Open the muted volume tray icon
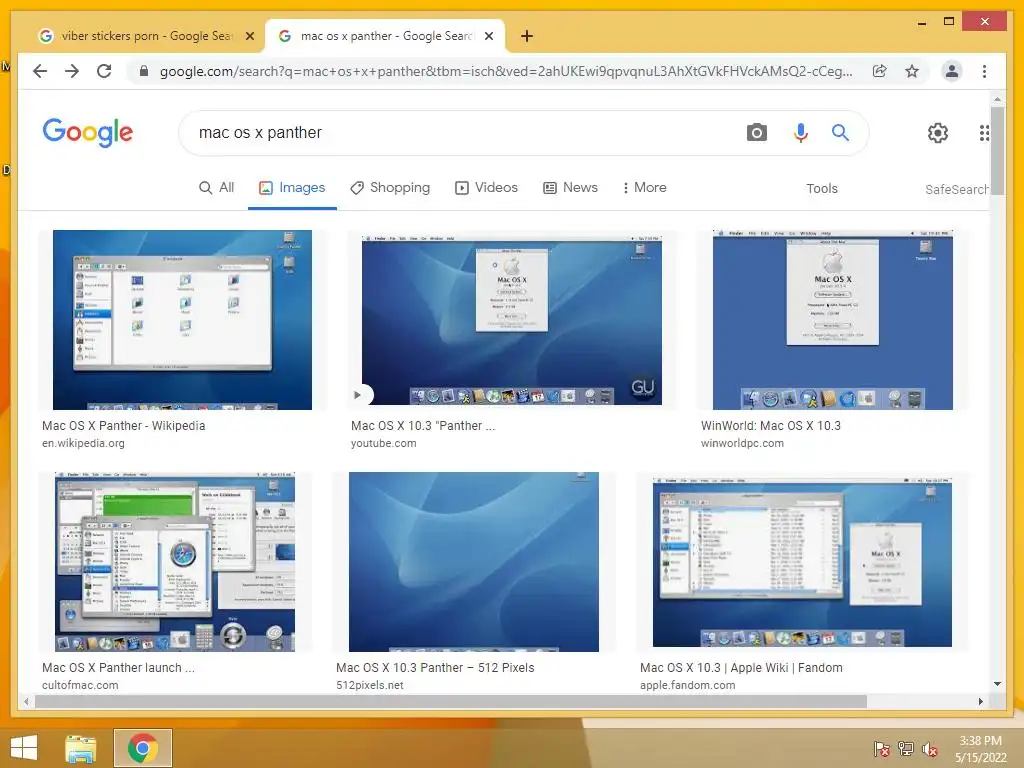Screen dimensions: 1024x768 click(x=929, y=748)
